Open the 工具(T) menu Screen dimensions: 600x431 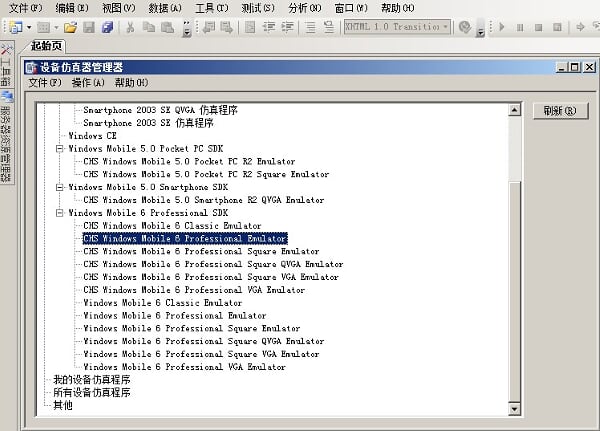pyautogui.click(x=212, y=8)
